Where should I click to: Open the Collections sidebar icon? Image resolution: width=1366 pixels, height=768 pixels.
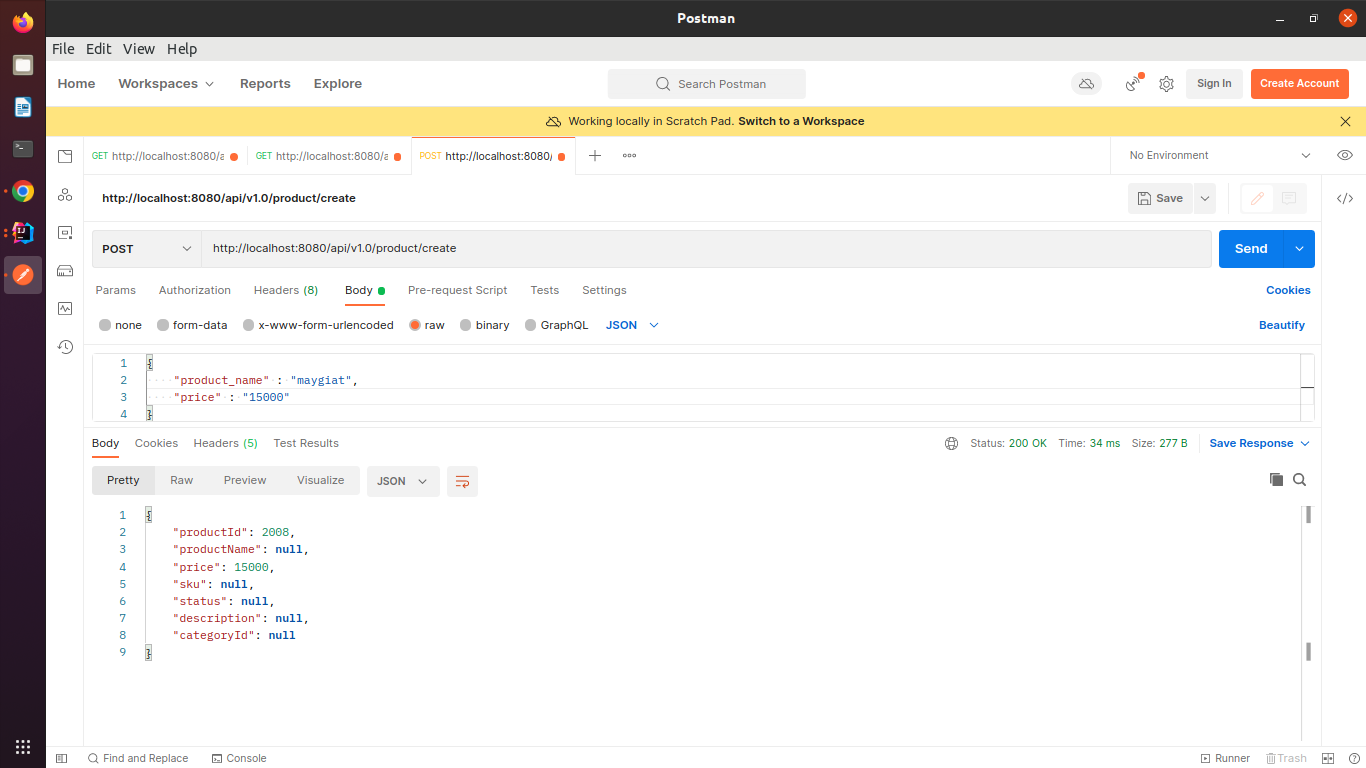[x=65, y=156]
